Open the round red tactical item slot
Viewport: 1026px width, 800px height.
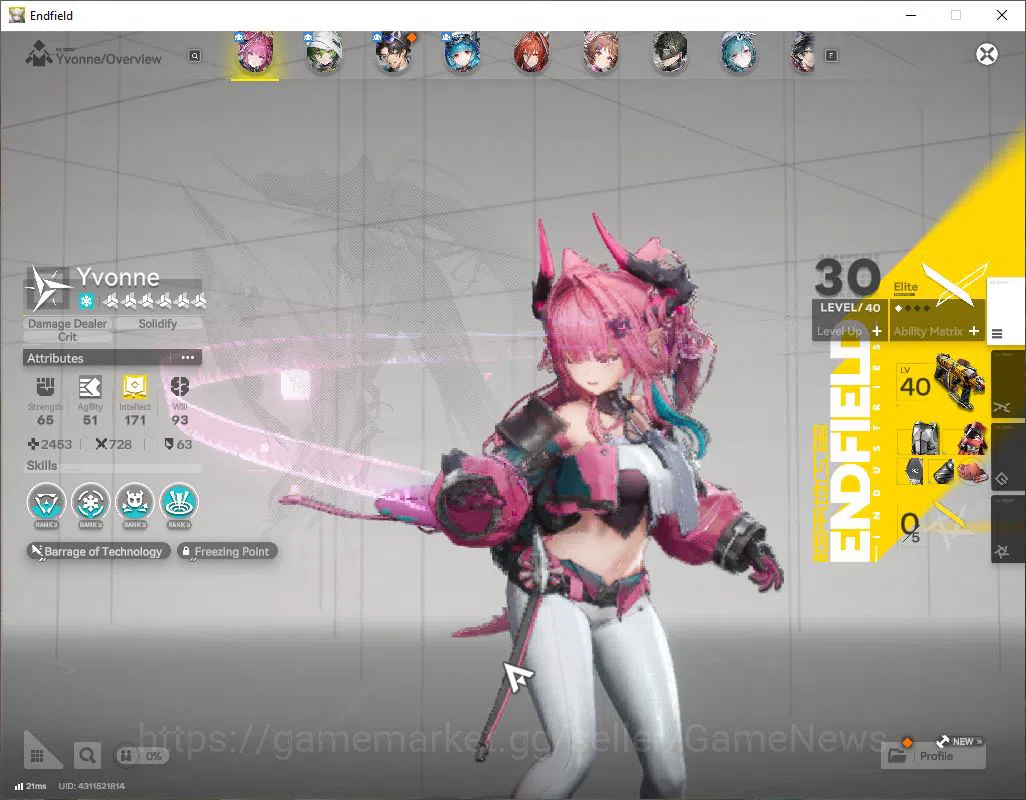(971, 470)
